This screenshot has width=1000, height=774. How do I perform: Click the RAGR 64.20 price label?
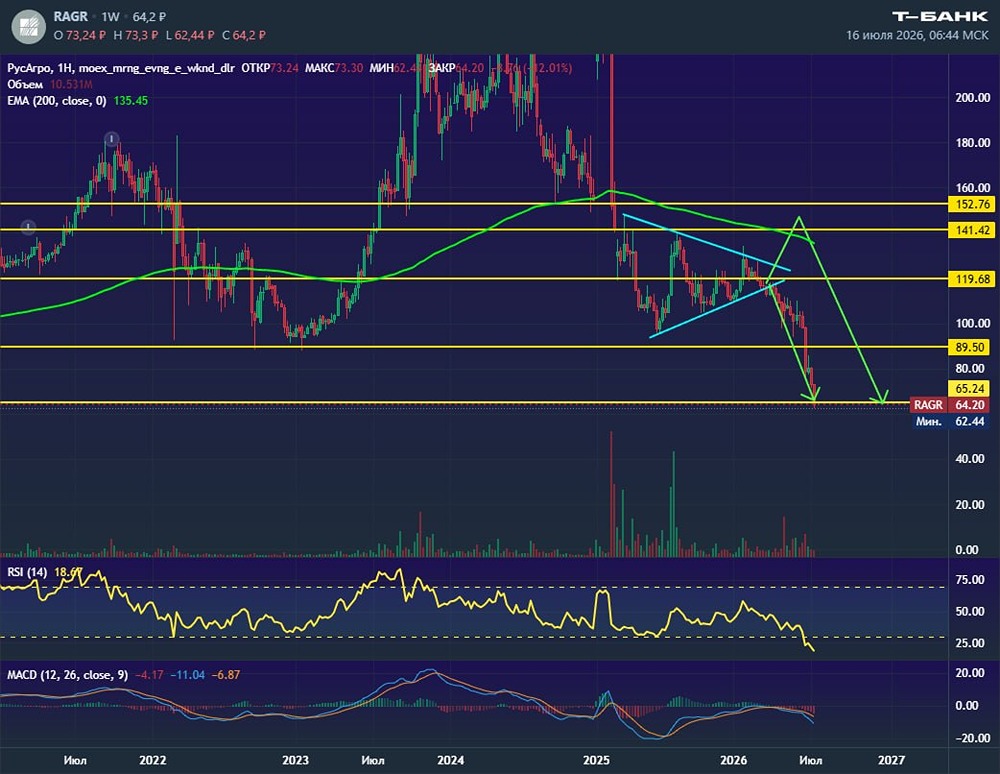pyautogui.click(x=950, y=405)
